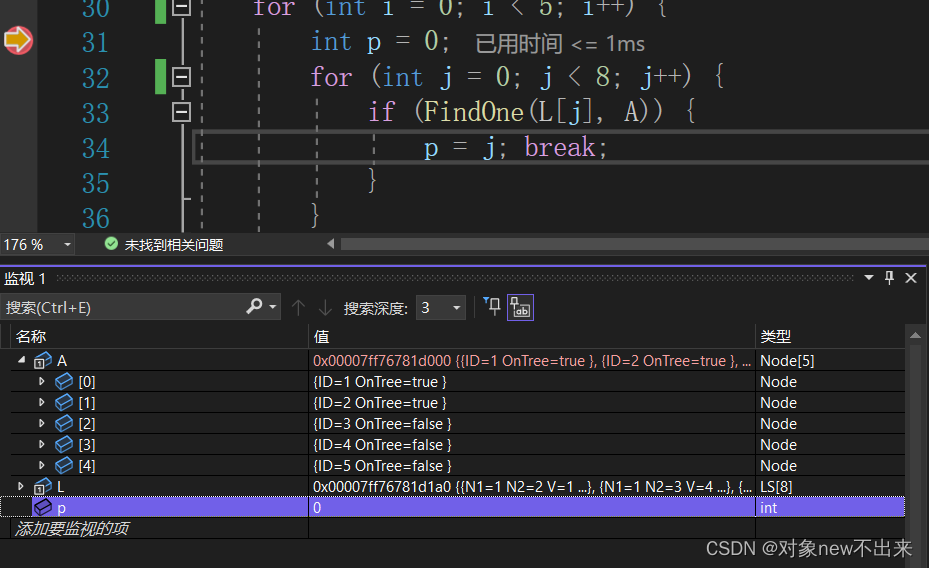Click line number 34 in the gutter
The image size is (929, 568).
[x=95, y=148]
